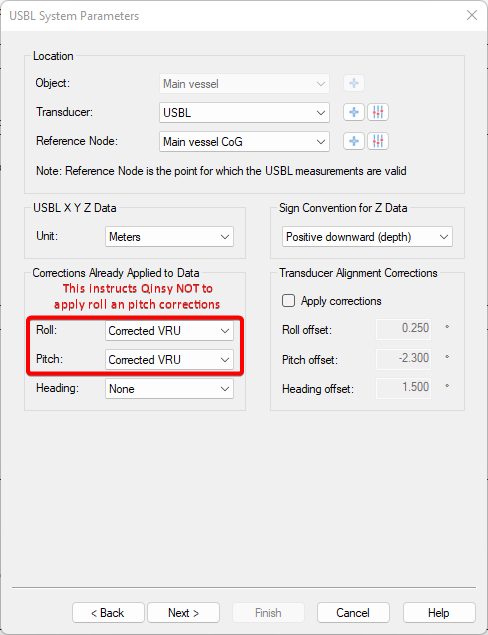
Task: Click the Pitch offset field -2.300
Action: click(x=403, y=359)
